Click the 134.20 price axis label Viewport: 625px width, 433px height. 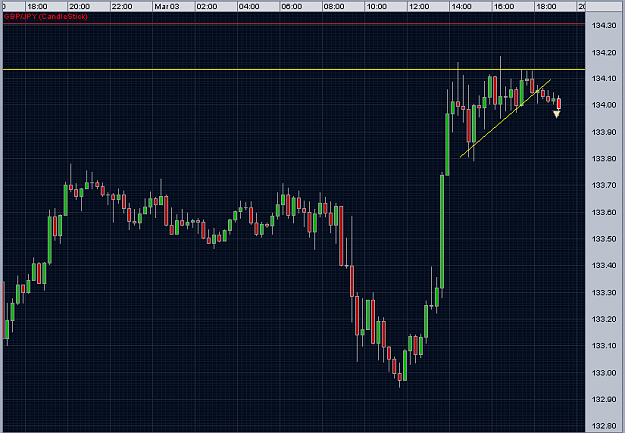click(604, 53)
